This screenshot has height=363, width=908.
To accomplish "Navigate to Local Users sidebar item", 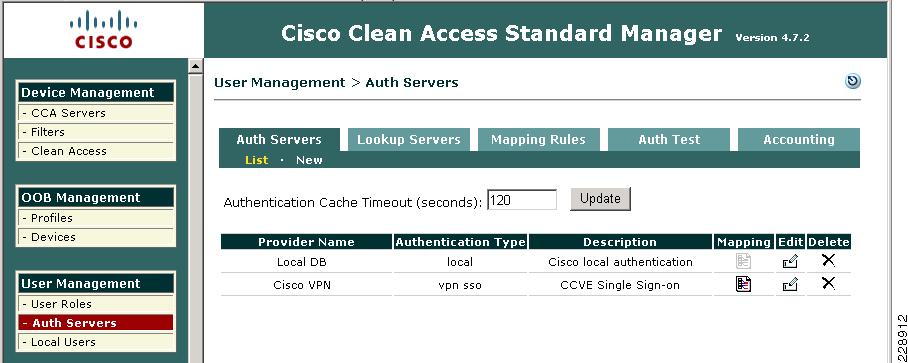I will coord(96,342).
